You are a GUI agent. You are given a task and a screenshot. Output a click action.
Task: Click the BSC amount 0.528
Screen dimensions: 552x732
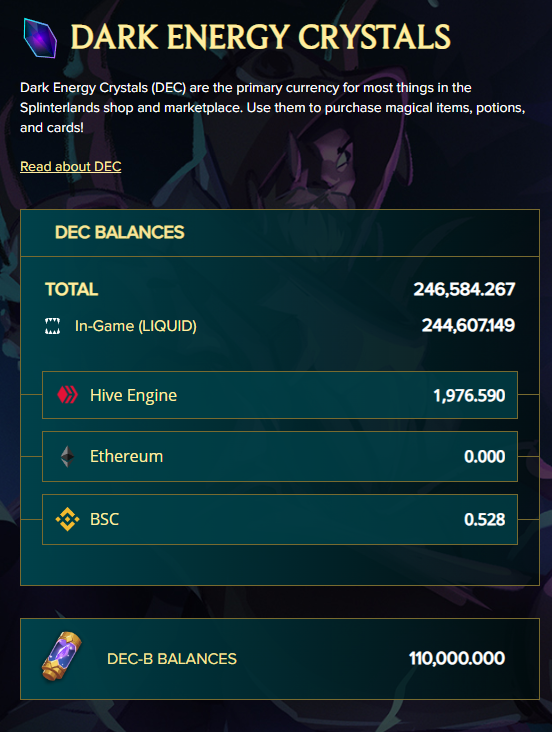(485, 520)
